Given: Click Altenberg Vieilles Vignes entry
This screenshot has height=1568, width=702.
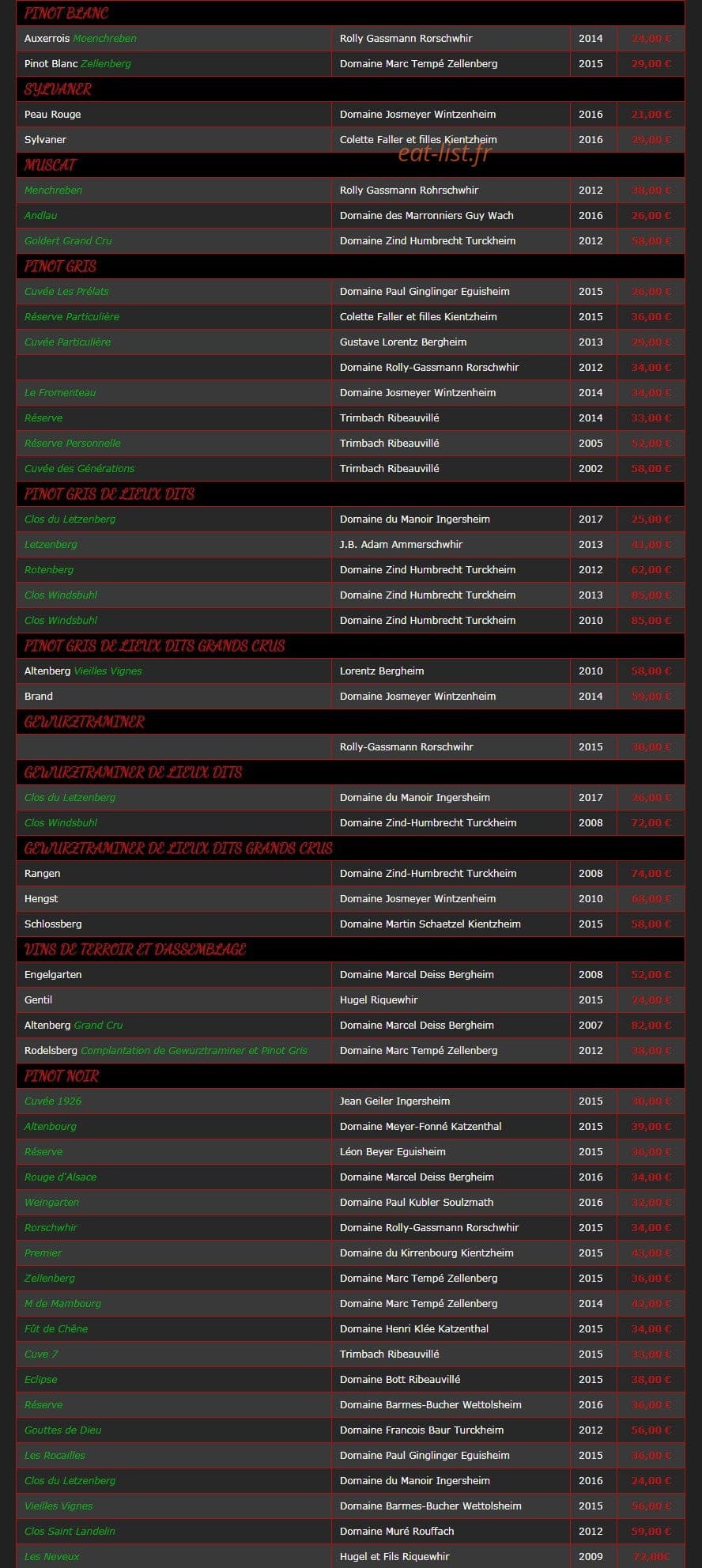Looking at the screenshot, I should click(83, 671).
